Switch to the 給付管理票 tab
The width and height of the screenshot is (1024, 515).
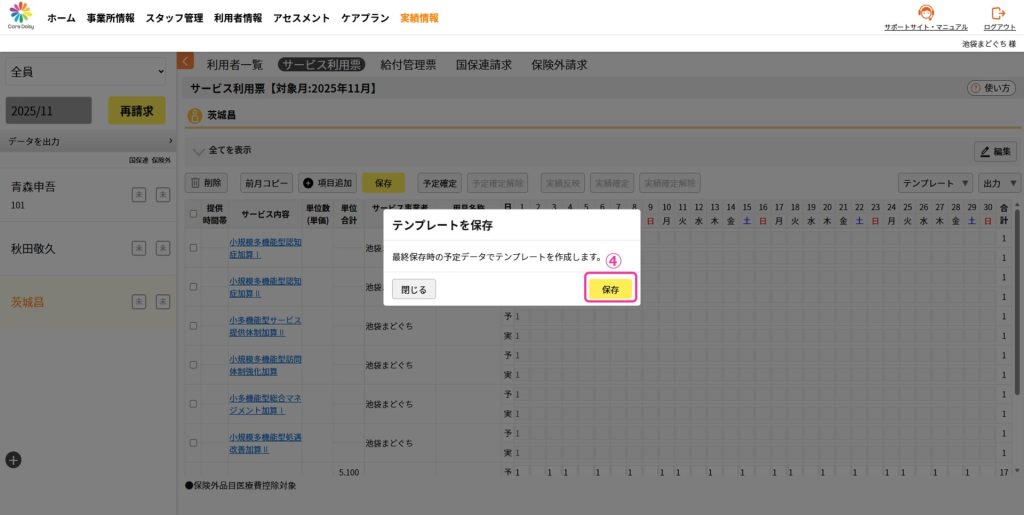(408, 64)
